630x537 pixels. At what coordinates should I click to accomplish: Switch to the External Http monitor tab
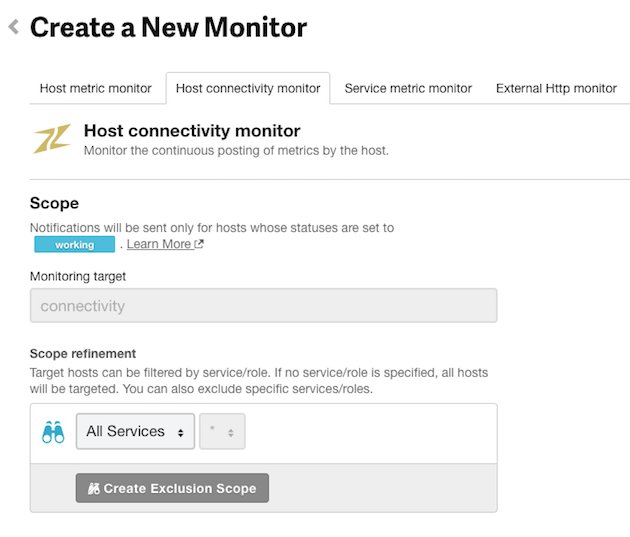point(556,88)
